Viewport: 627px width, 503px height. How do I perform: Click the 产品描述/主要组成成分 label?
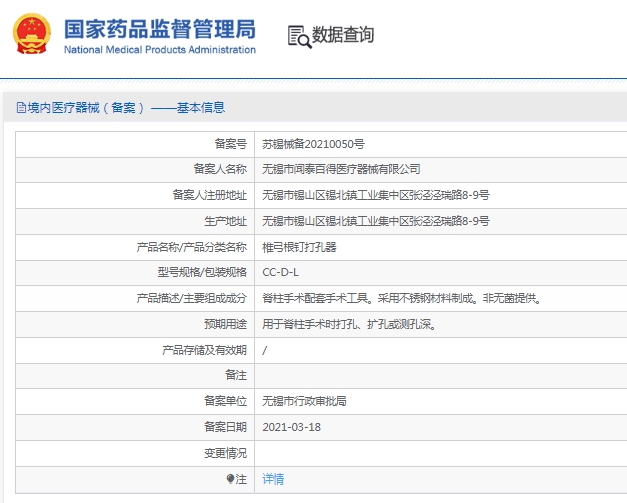point(192,298)
